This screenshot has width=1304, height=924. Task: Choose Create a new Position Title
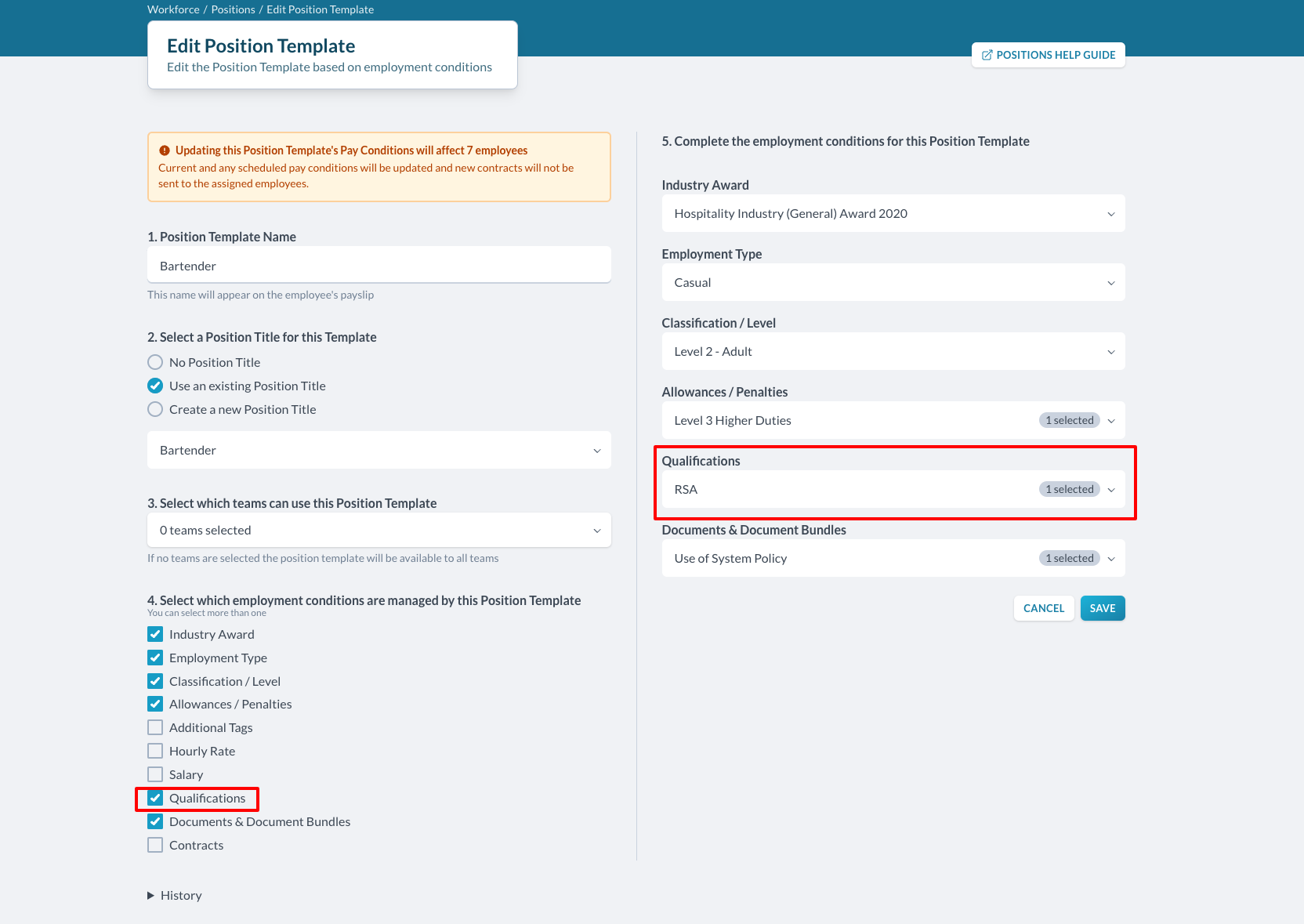pos(155,410)
